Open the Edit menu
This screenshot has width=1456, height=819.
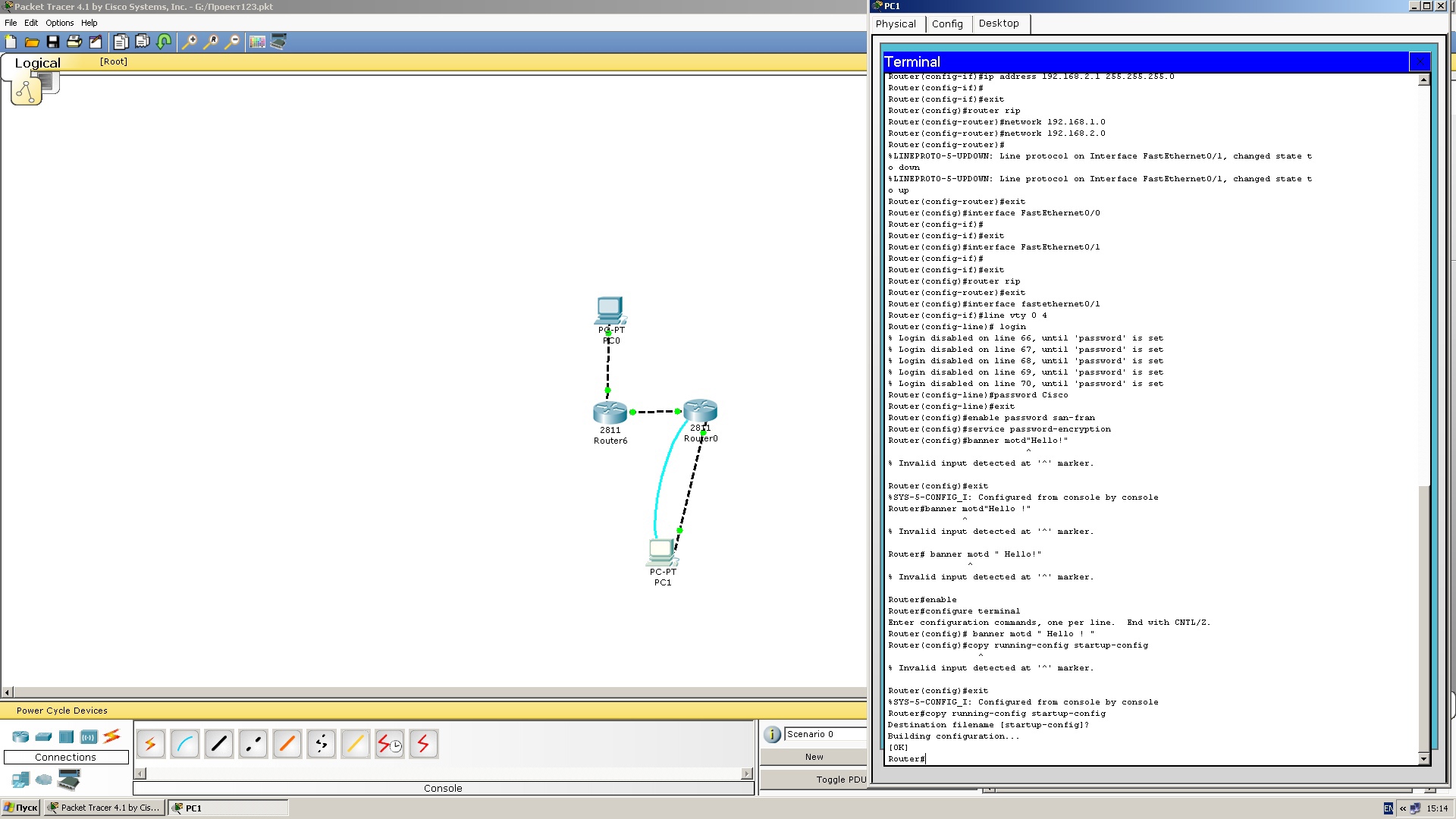(x=31, y=23)
